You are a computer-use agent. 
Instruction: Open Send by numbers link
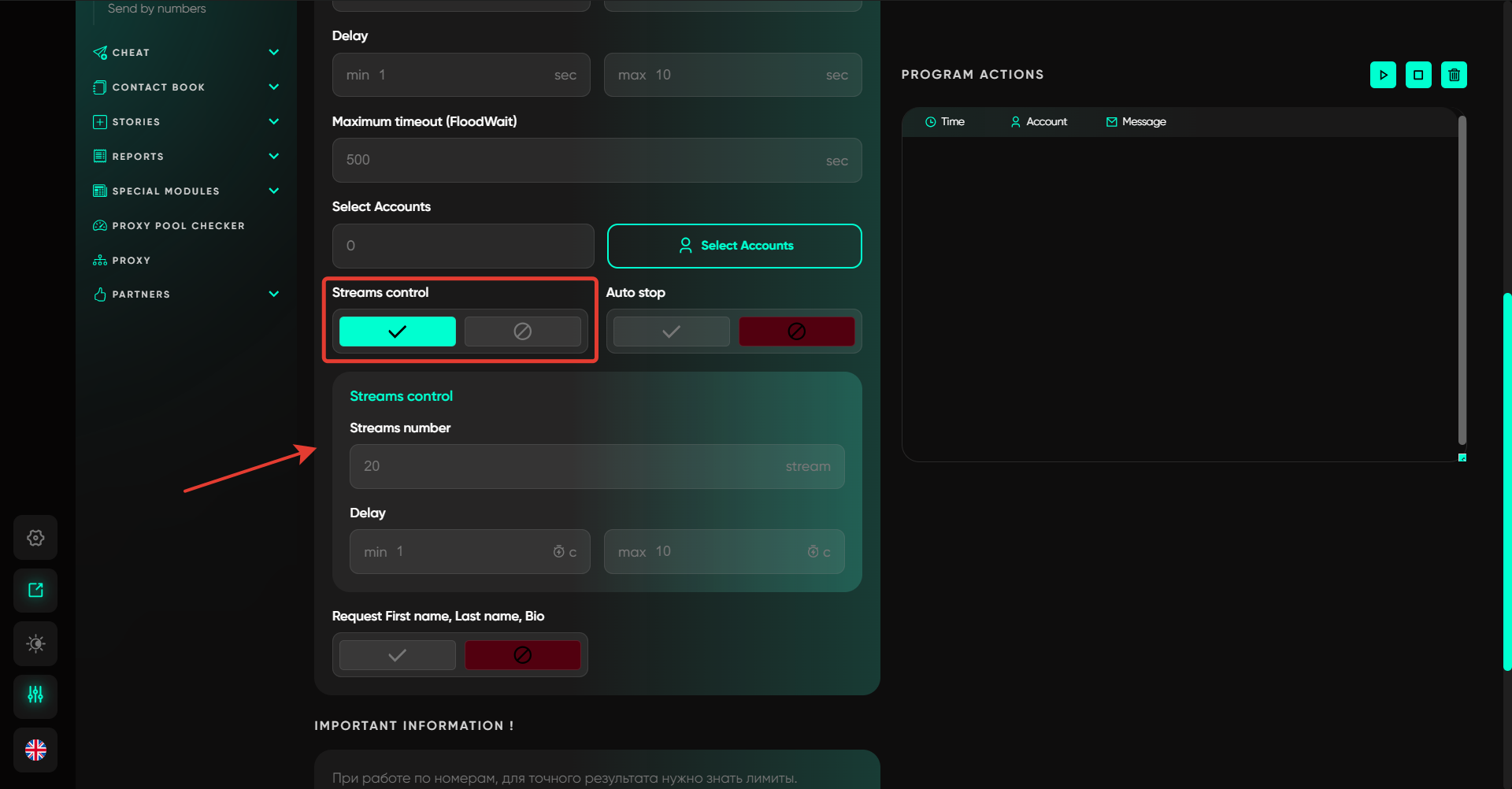pyautogui.click(x=157, y=9)
